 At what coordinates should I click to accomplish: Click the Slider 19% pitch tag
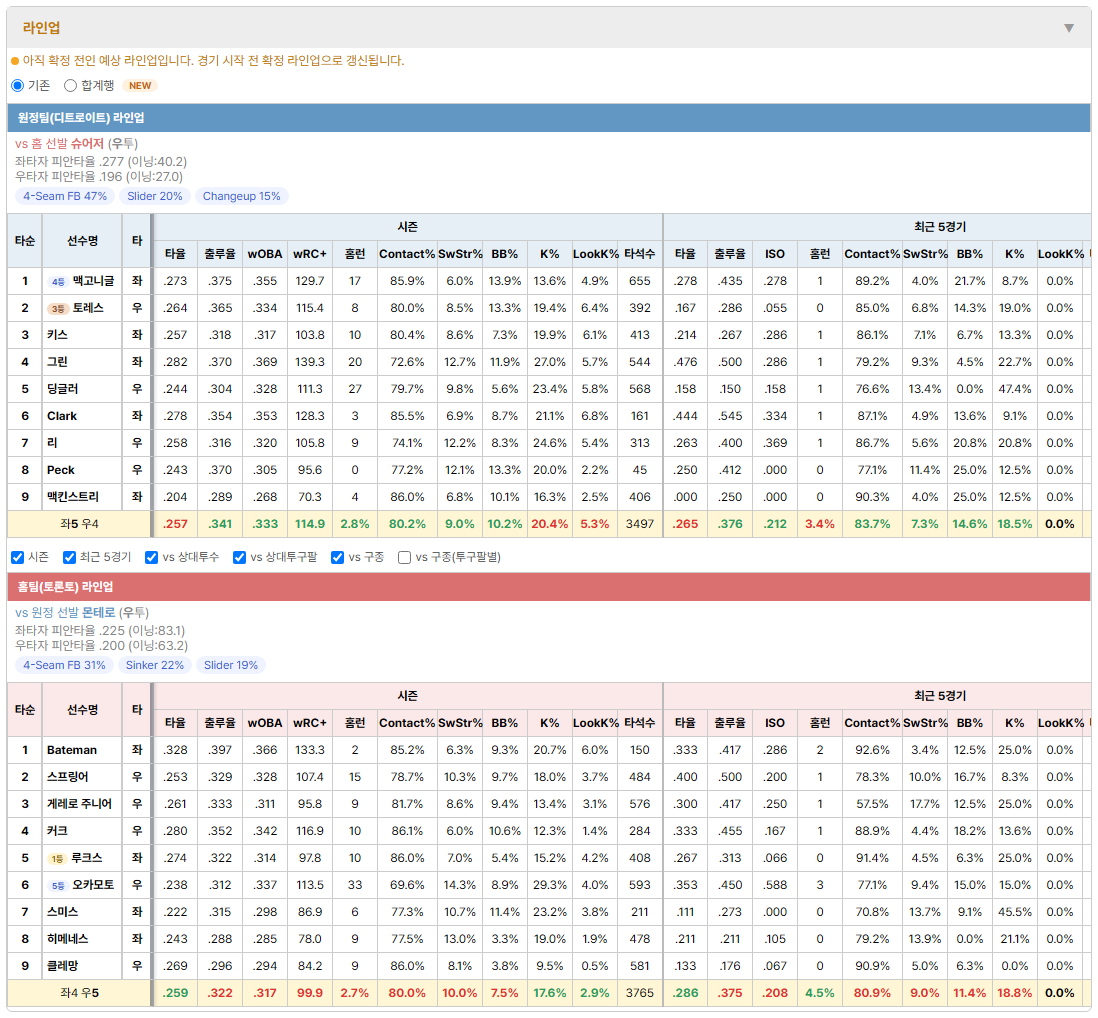click(x=231, y=665)
